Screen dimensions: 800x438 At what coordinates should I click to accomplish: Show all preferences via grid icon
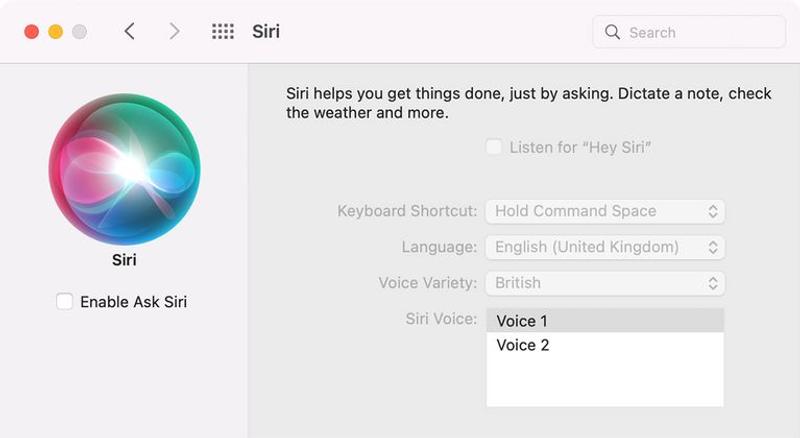223,32
